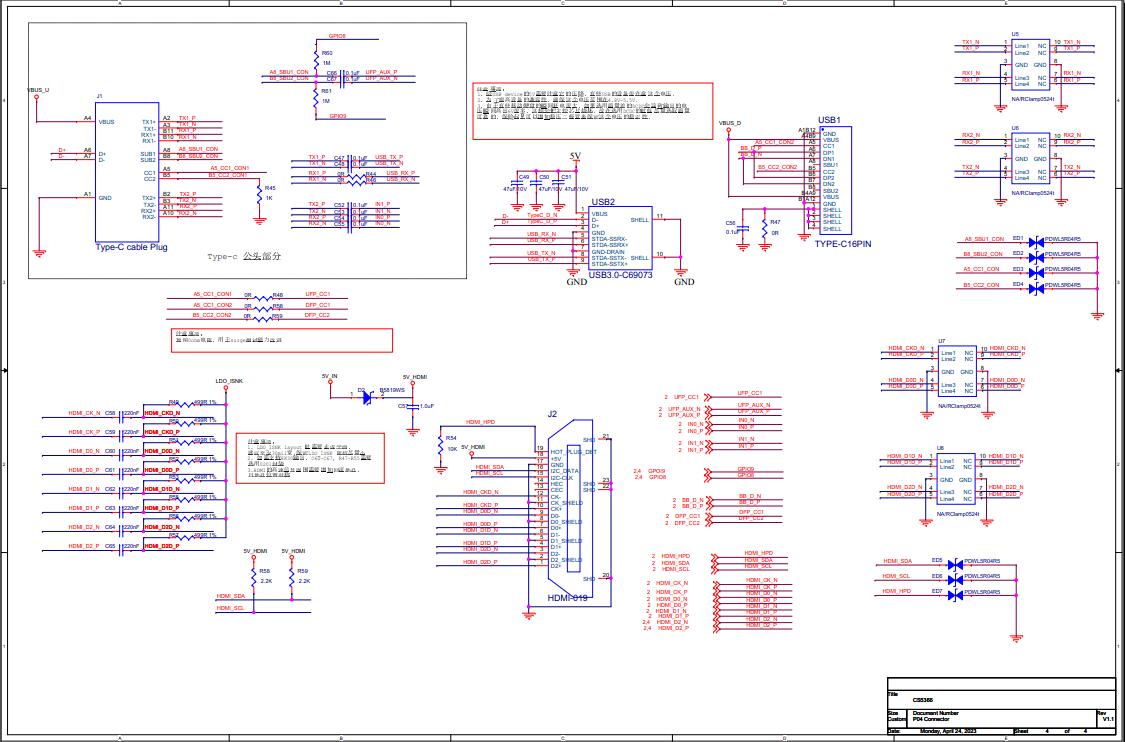Image resolution: width=1125 pixels, height=742 pixels.
Task: Select the USB1 TYPE-C16PIN connector body
Action: [x=835, y=180]
